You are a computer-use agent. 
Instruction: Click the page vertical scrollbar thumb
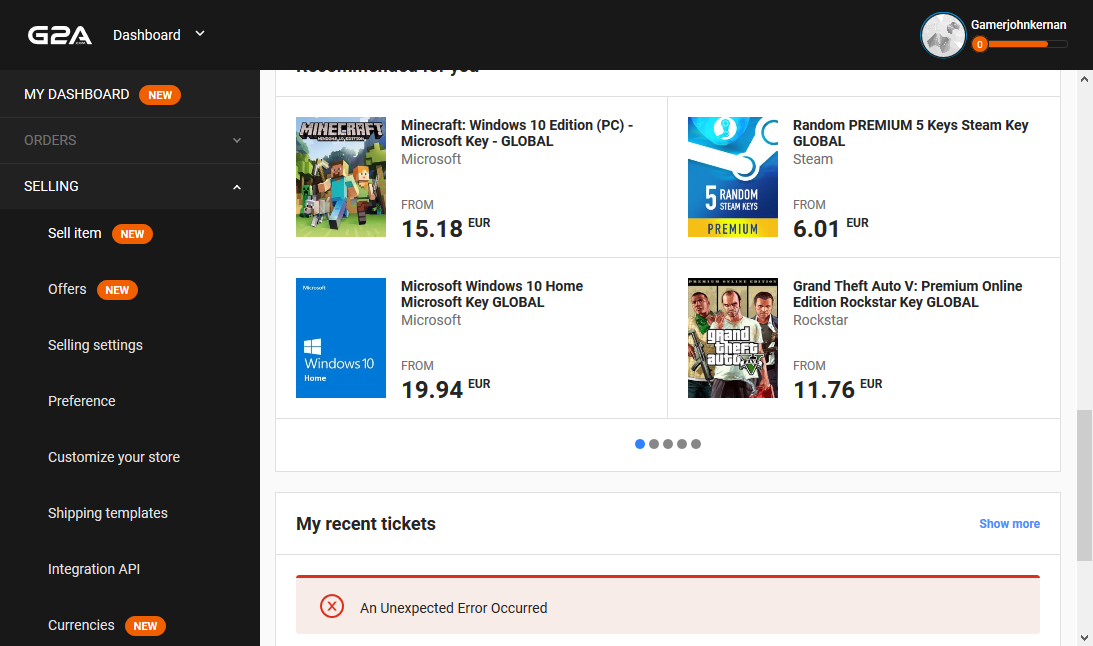(x=1084, y=486)
